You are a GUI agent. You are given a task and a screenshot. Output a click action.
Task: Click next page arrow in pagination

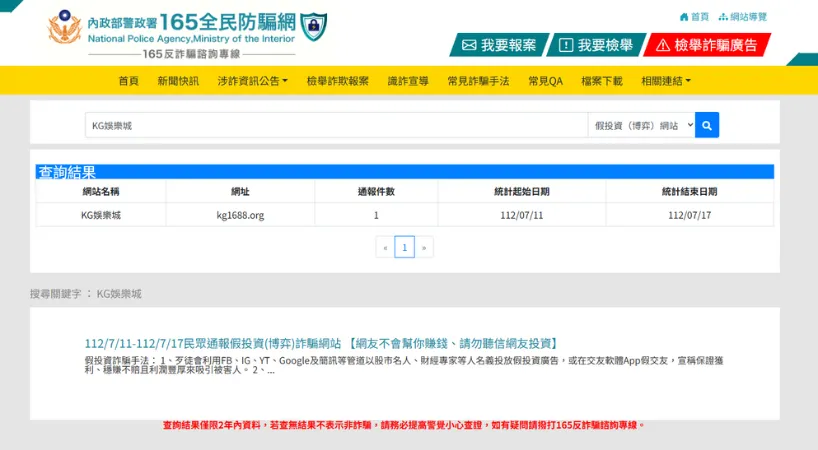click(424, 247)
